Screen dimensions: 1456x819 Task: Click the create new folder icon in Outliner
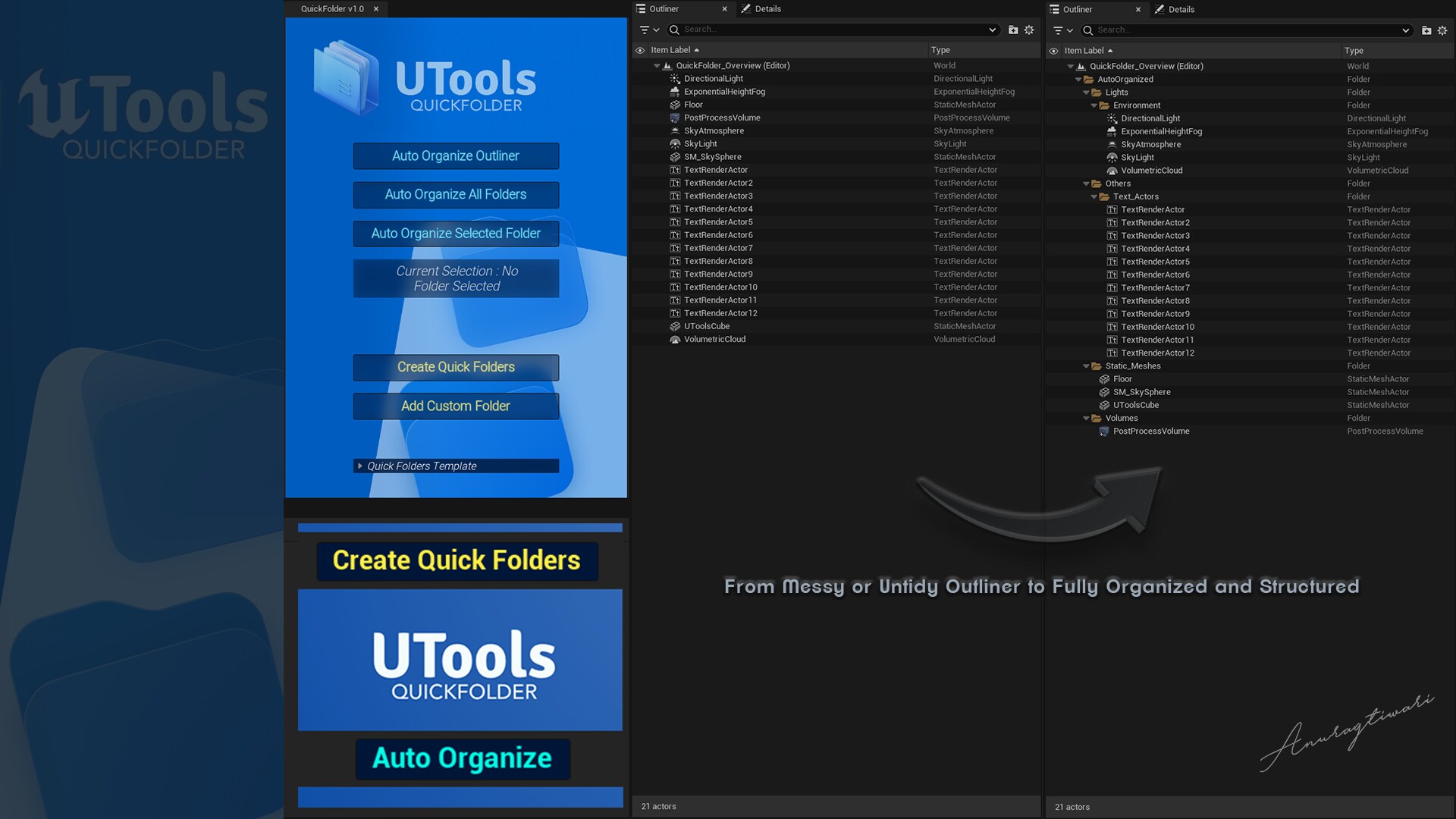pos(1012,30)
